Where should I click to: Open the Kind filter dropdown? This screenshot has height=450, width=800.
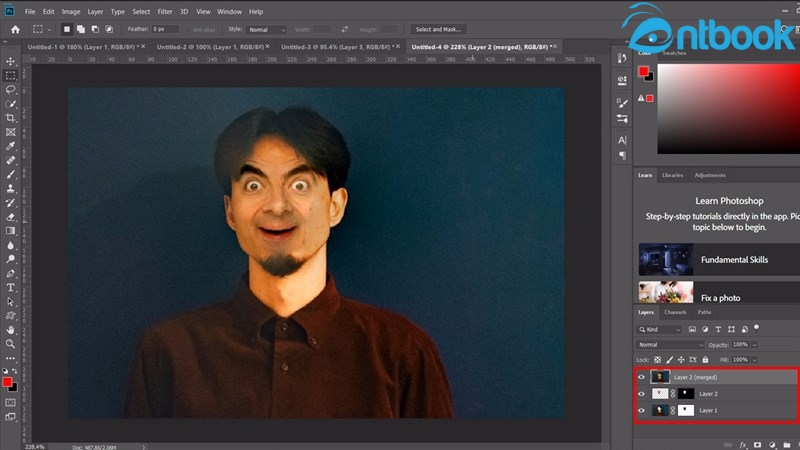tap(659, 330)
